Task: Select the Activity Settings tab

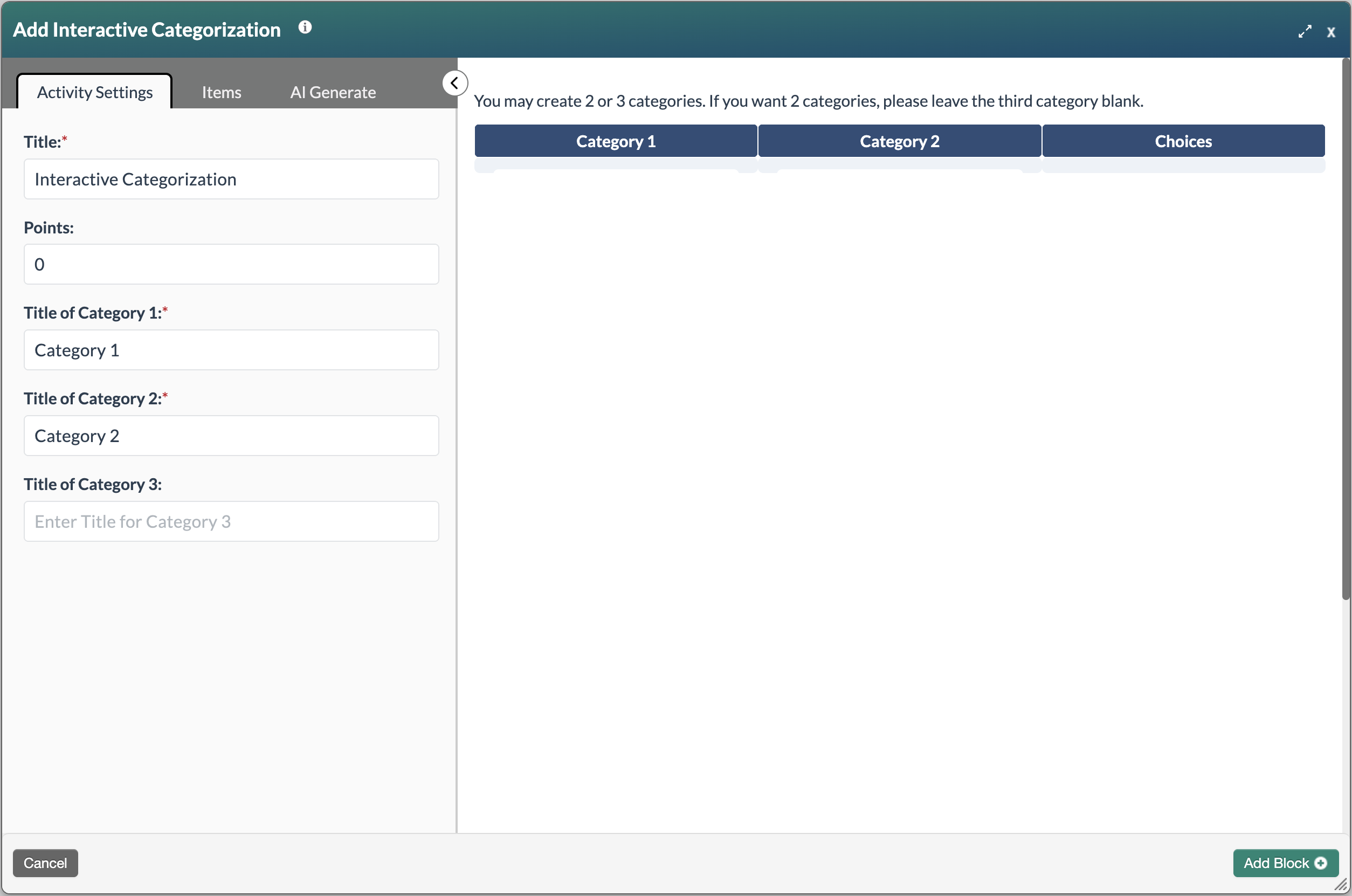Action: (x=95, y=92)
